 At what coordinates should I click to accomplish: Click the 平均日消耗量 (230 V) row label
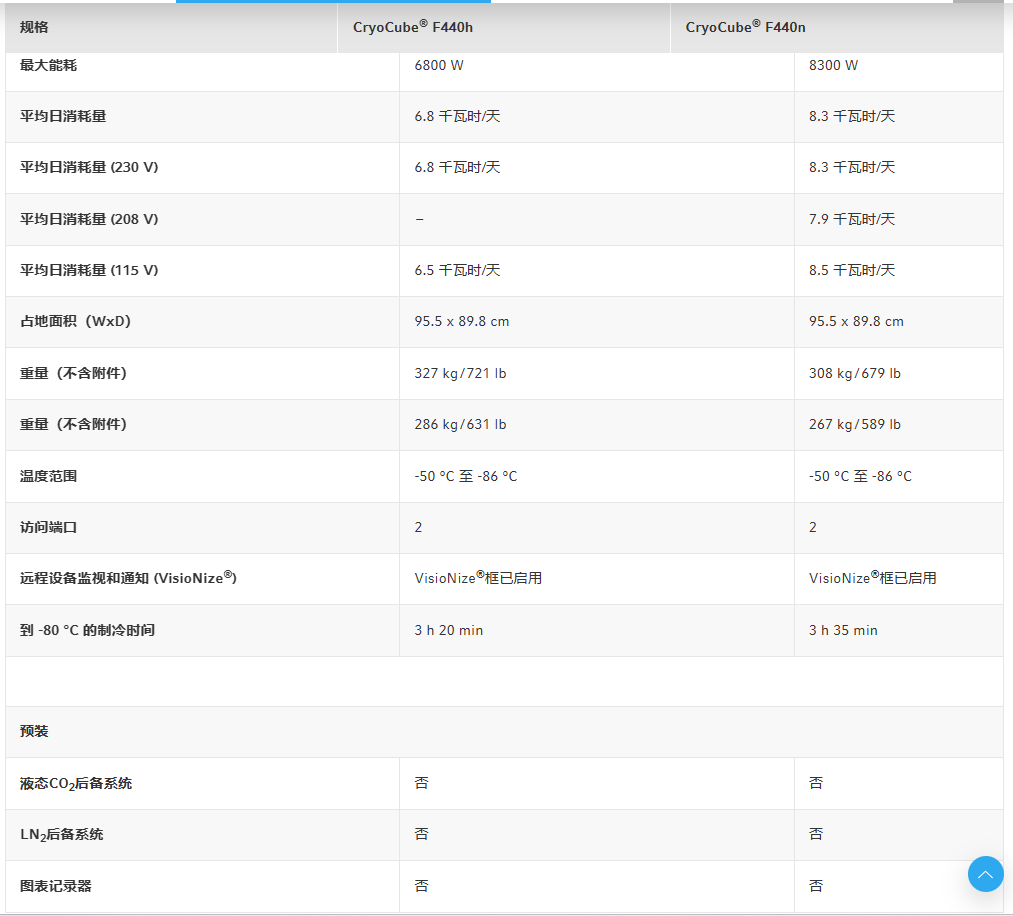click(x=89, y=167)
